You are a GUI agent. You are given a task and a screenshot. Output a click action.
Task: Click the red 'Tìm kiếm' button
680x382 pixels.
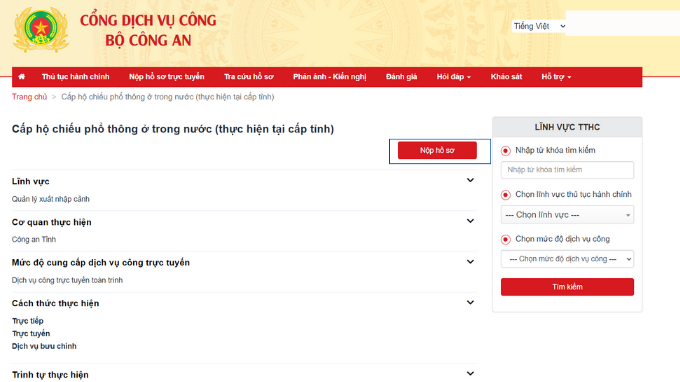tap(567, 287)
